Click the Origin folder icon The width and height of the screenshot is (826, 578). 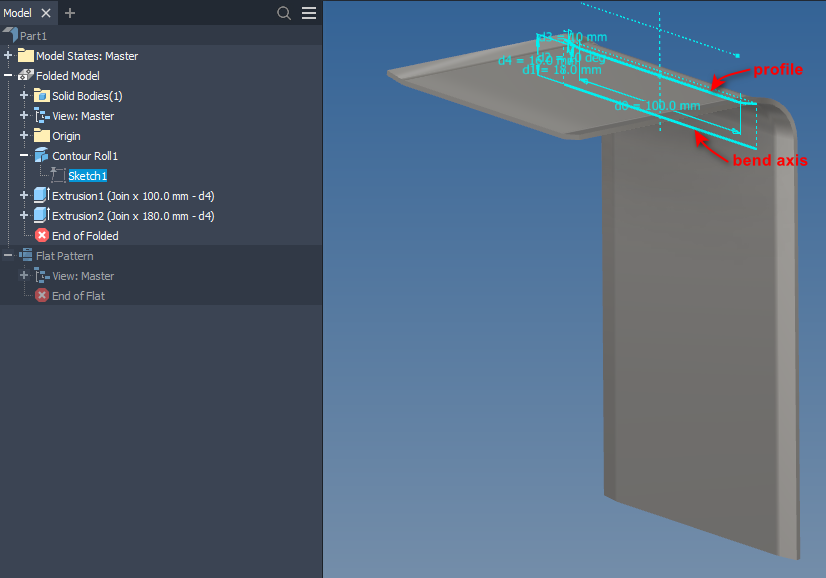40,135
